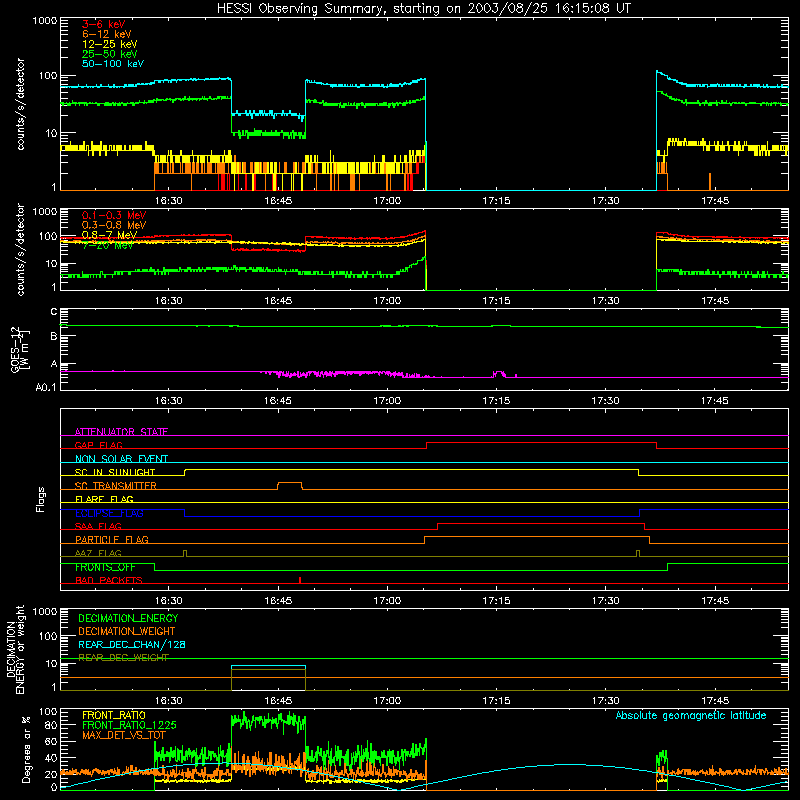Click the 50-100 keV legend label

click(x=113, y=64)
